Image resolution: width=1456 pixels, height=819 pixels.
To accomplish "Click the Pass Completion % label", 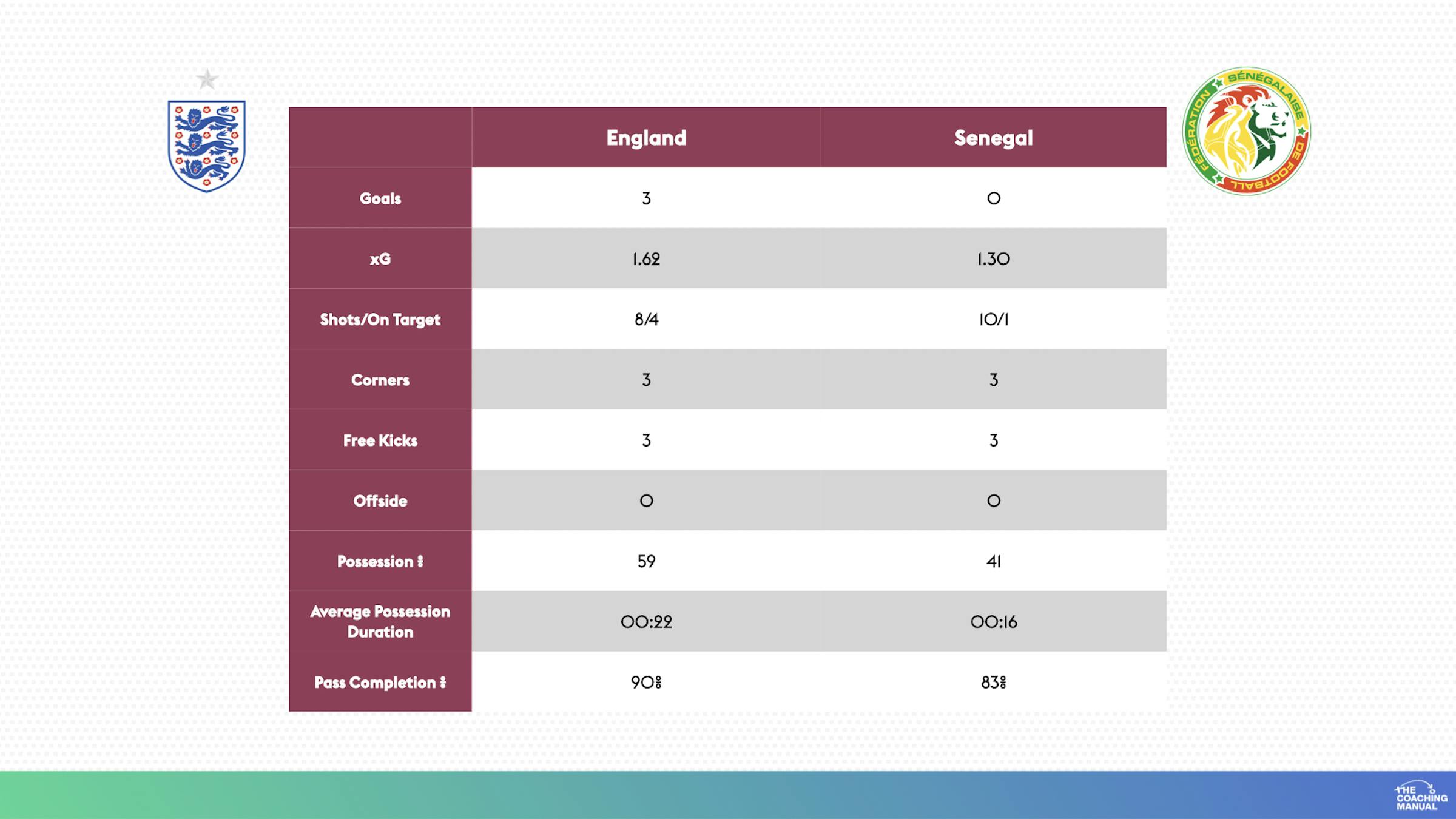I will pyautogui.click(x=380, y=682).
